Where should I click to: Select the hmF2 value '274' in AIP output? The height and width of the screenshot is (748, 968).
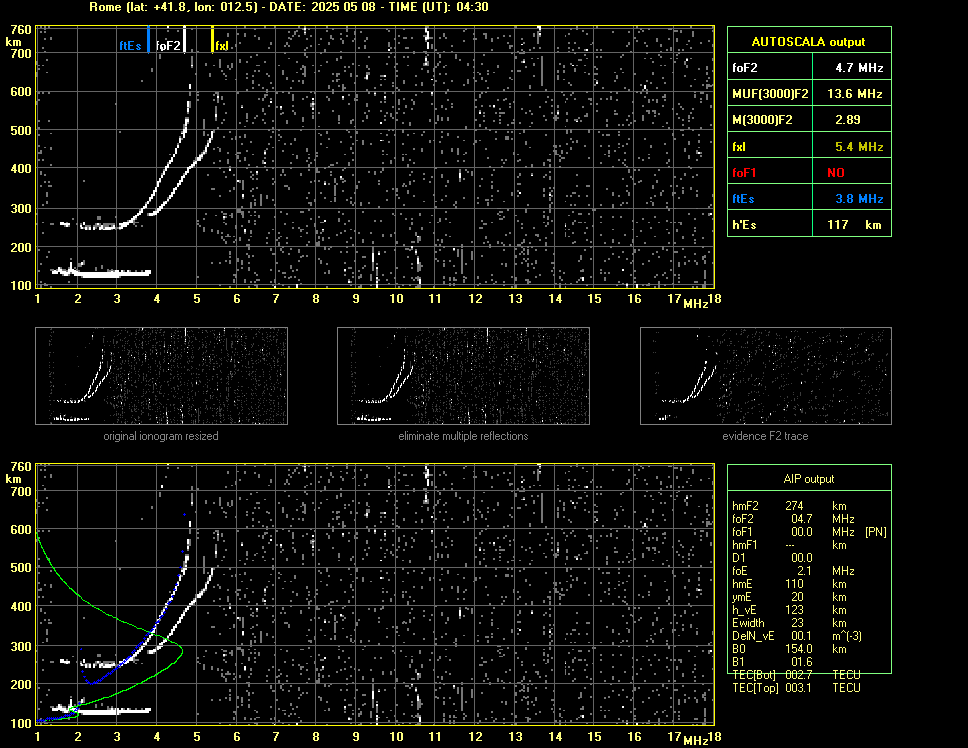794,505
